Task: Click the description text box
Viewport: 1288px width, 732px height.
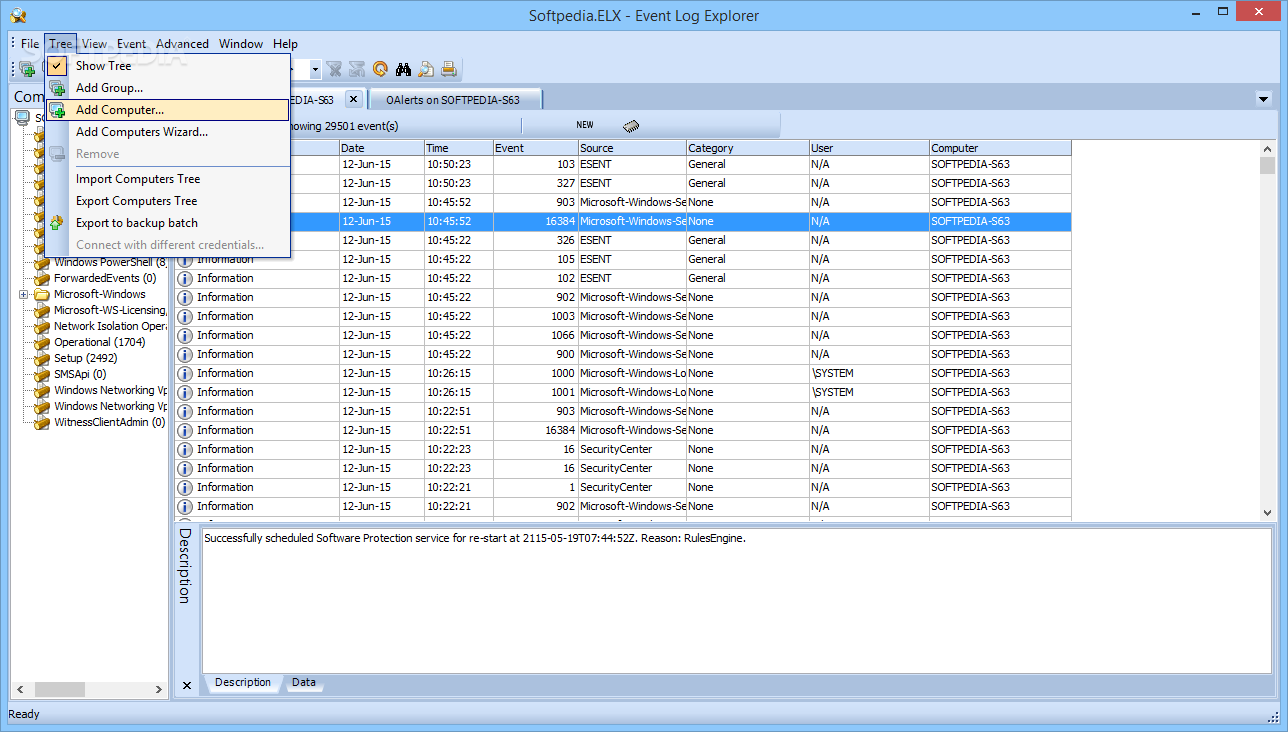Action: point(737,600)
